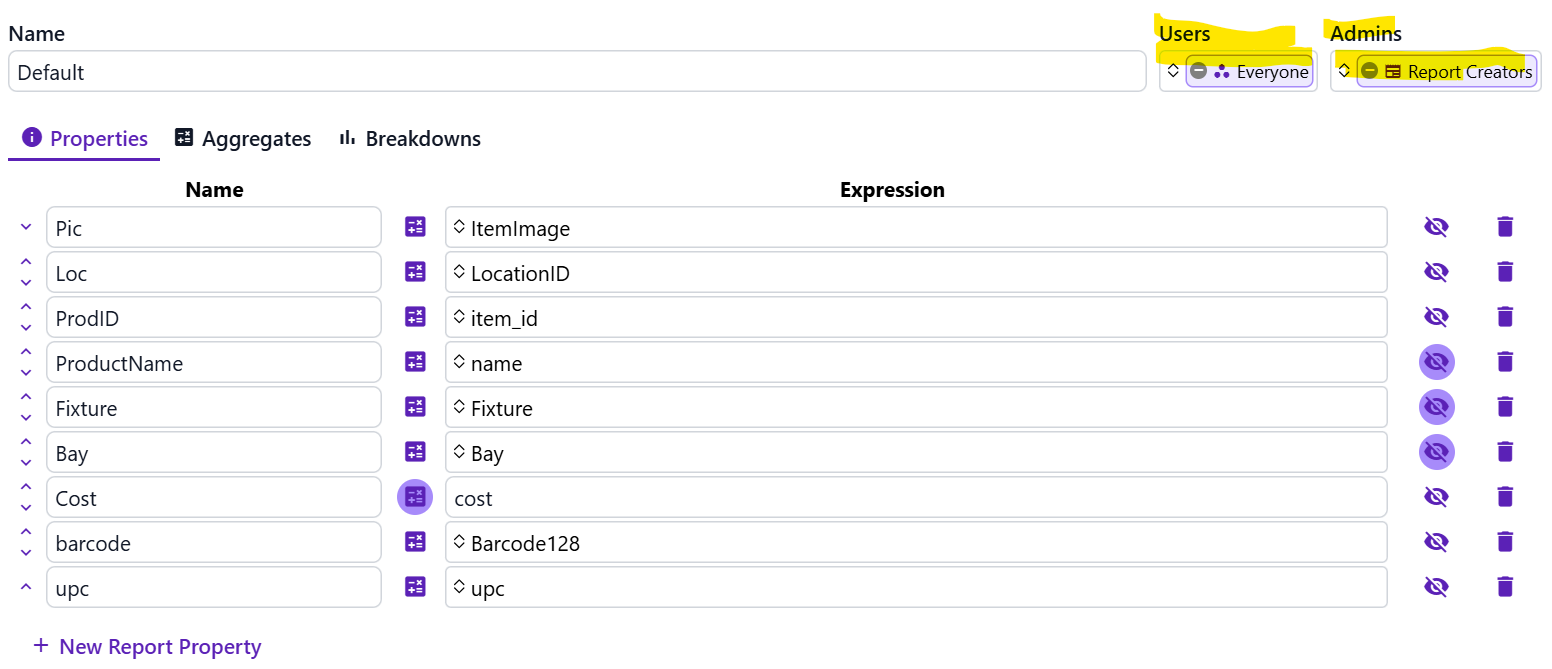Click trash icon for the barcode row
1552x669 pixels.
pos(1505,542)
